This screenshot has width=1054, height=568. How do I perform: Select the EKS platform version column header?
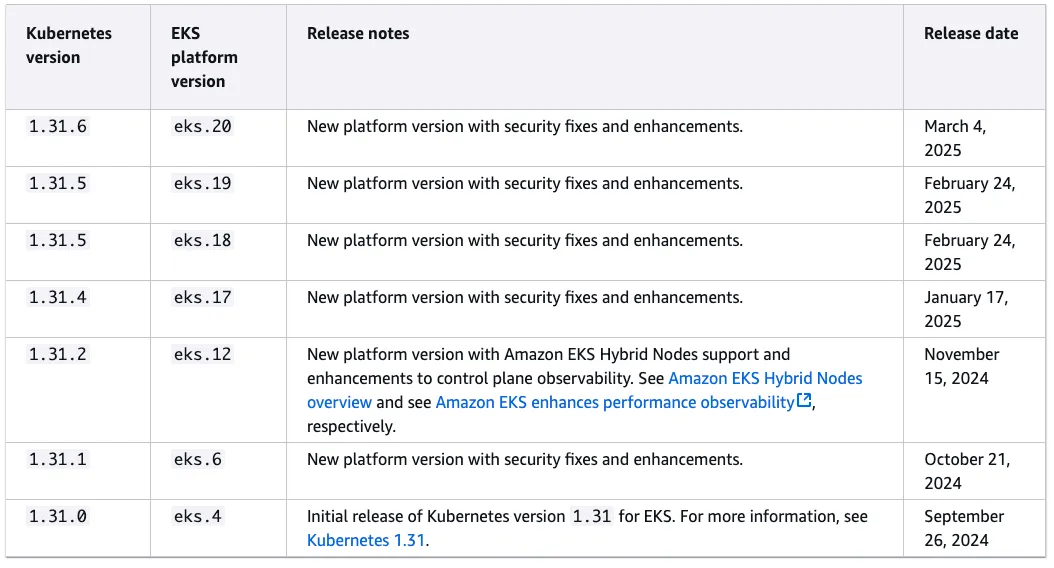[204, 57]
